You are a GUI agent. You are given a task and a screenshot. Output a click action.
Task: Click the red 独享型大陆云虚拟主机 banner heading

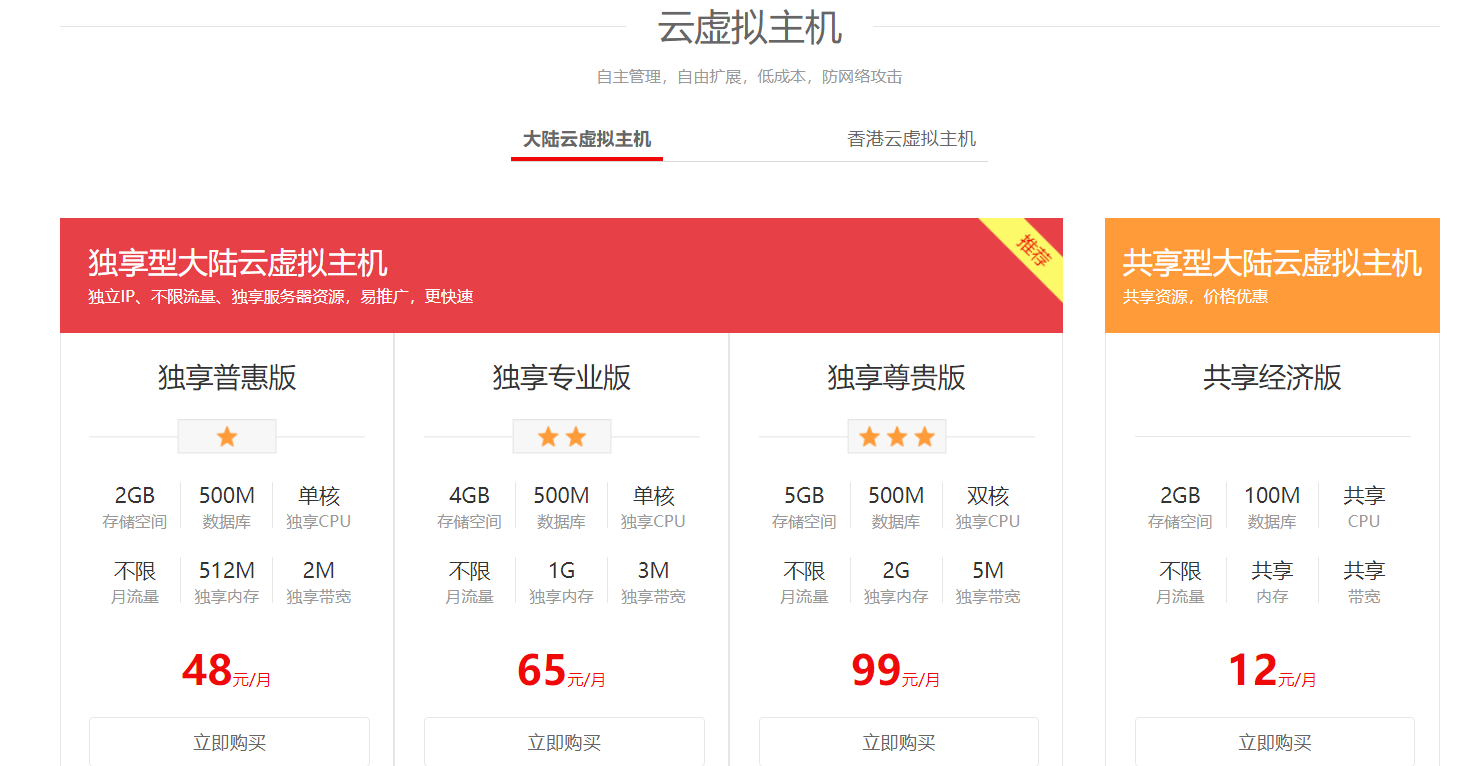[x=238, y=263]
